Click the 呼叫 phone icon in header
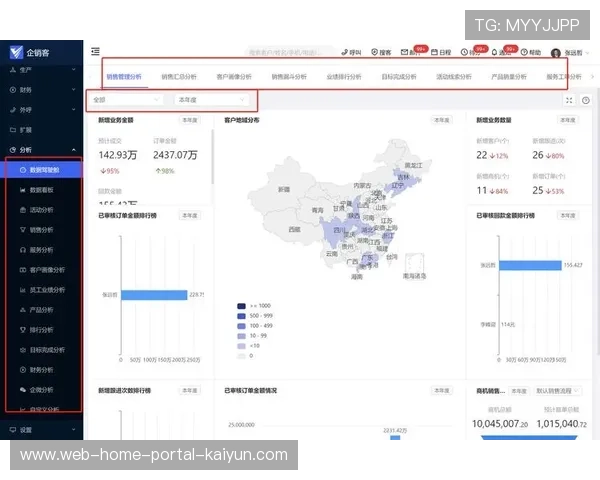Screen dimensions: 600x480 pyautogui.click(x=351, y=51)
